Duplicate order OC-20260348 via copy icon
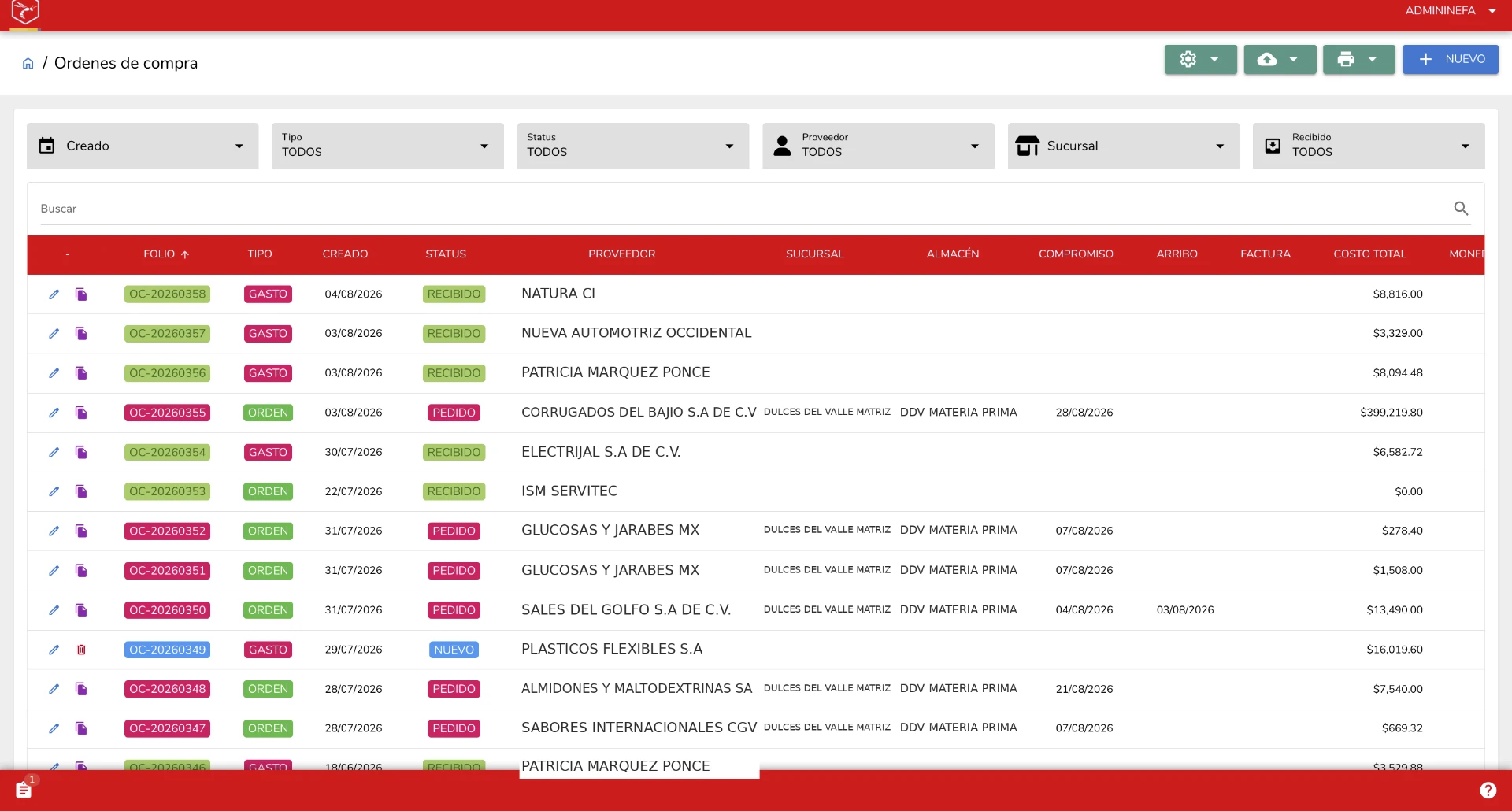 (x=81, y=689)
